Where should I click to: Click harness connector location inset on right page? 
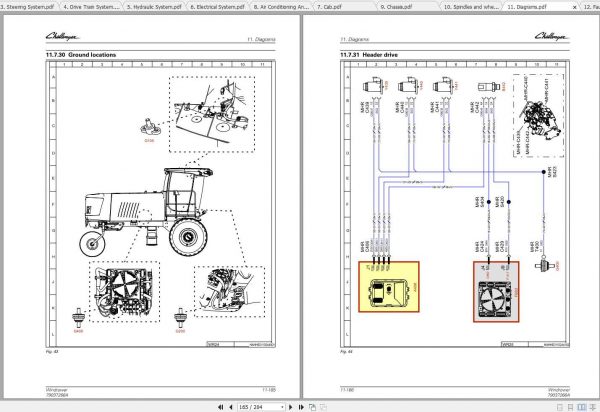538,116
